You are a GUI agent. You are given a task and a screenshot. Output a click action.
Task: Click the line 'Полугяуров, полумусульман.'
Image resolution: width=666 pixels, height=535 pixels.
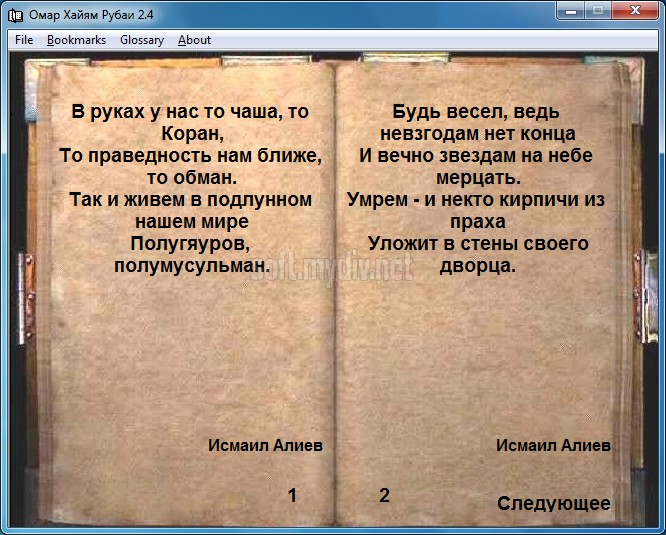pyautogui.click(x=192, y=255)
